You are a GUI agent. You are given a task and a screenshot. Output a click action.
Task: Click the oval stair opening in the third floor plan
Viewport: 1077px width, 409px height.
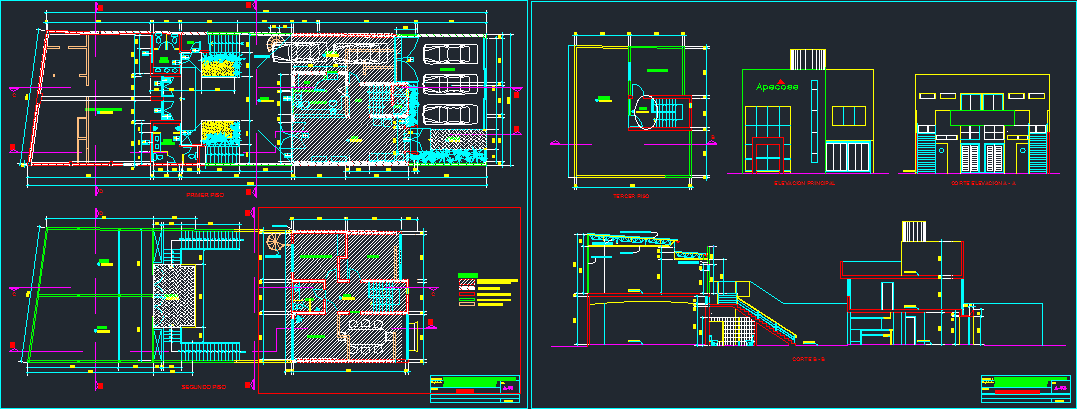pyautogui.click(x=641, y=107)
